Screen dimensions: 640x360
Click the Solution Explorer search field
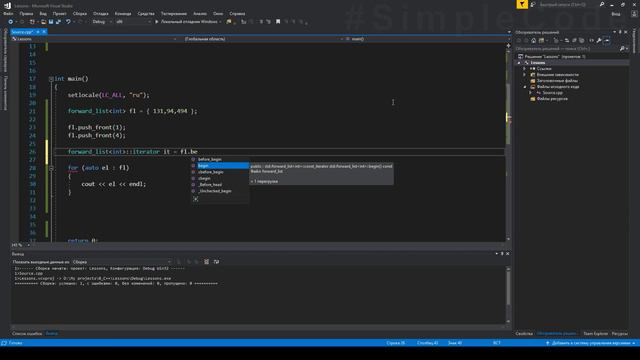[x=567, y=49]
